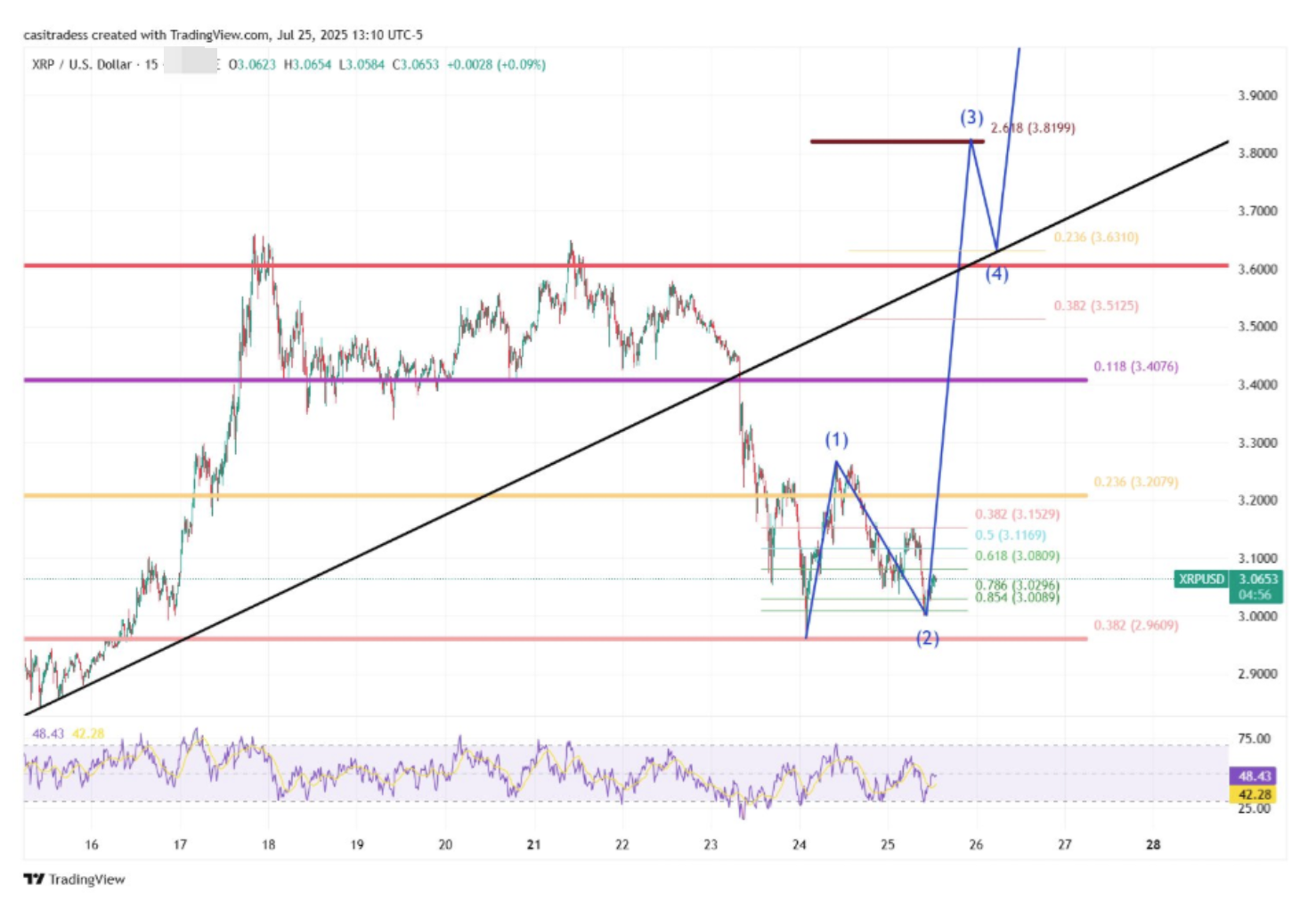Click the green XRPUSD price tag
This screenshot has width=1316, height=910.
coord(1201,579)
